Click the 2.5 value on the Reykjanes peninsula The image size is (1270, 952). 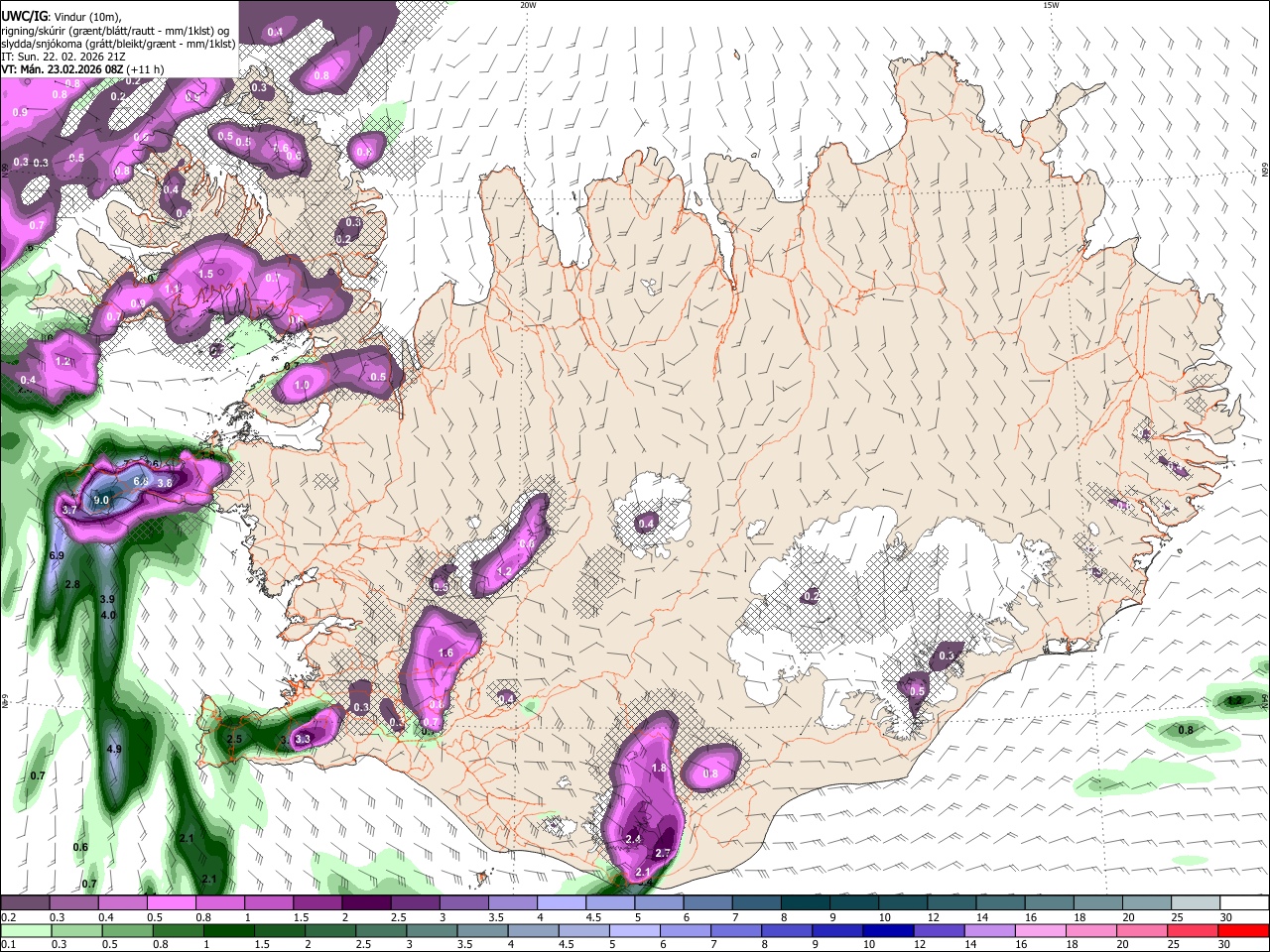point(234,740)
